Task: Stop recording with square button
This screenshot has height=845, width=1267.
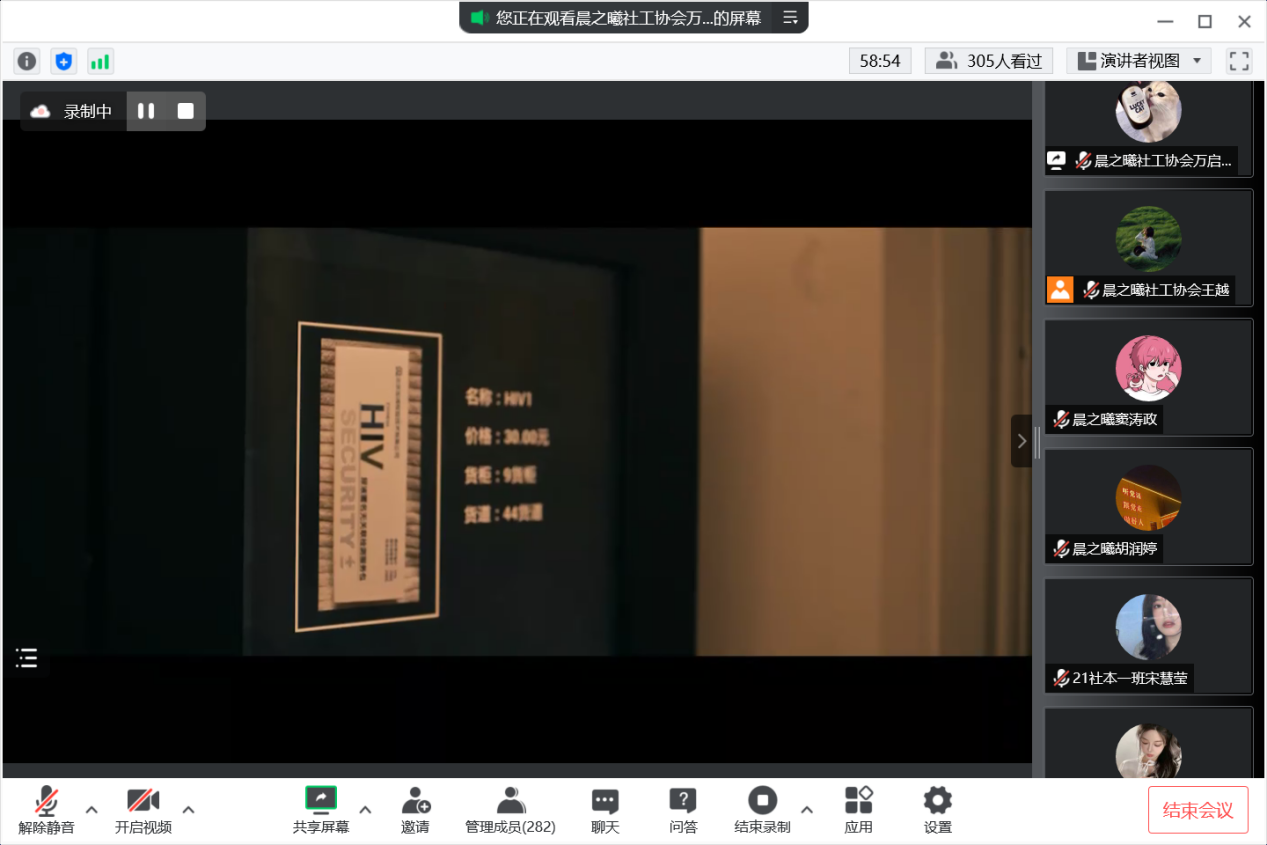Action: (186, 111)
